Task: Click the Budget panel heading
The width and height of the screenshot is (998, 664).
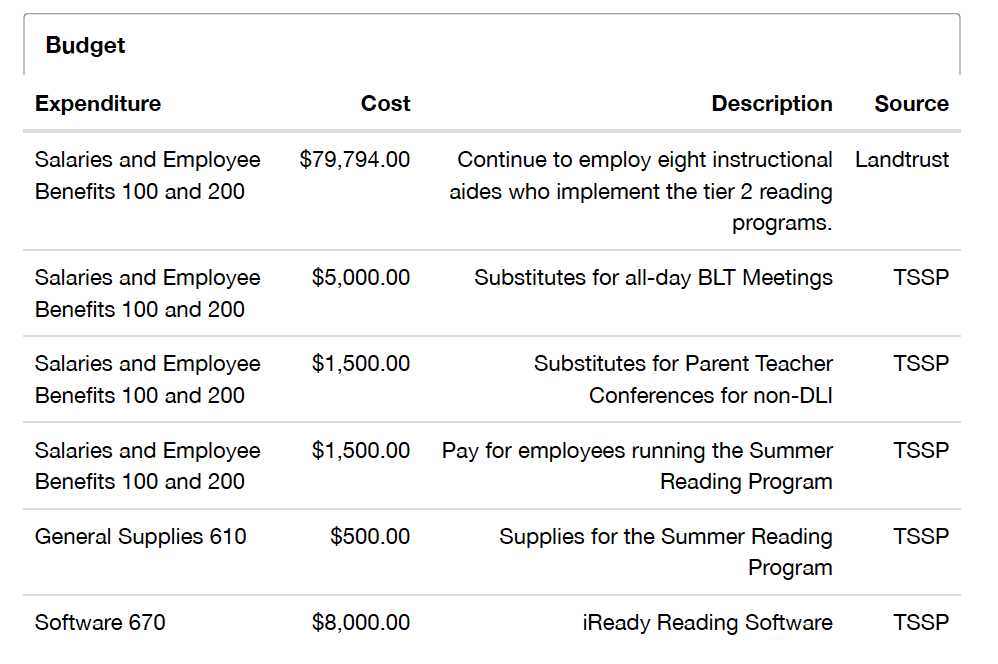Action: (x=85, y=45)
